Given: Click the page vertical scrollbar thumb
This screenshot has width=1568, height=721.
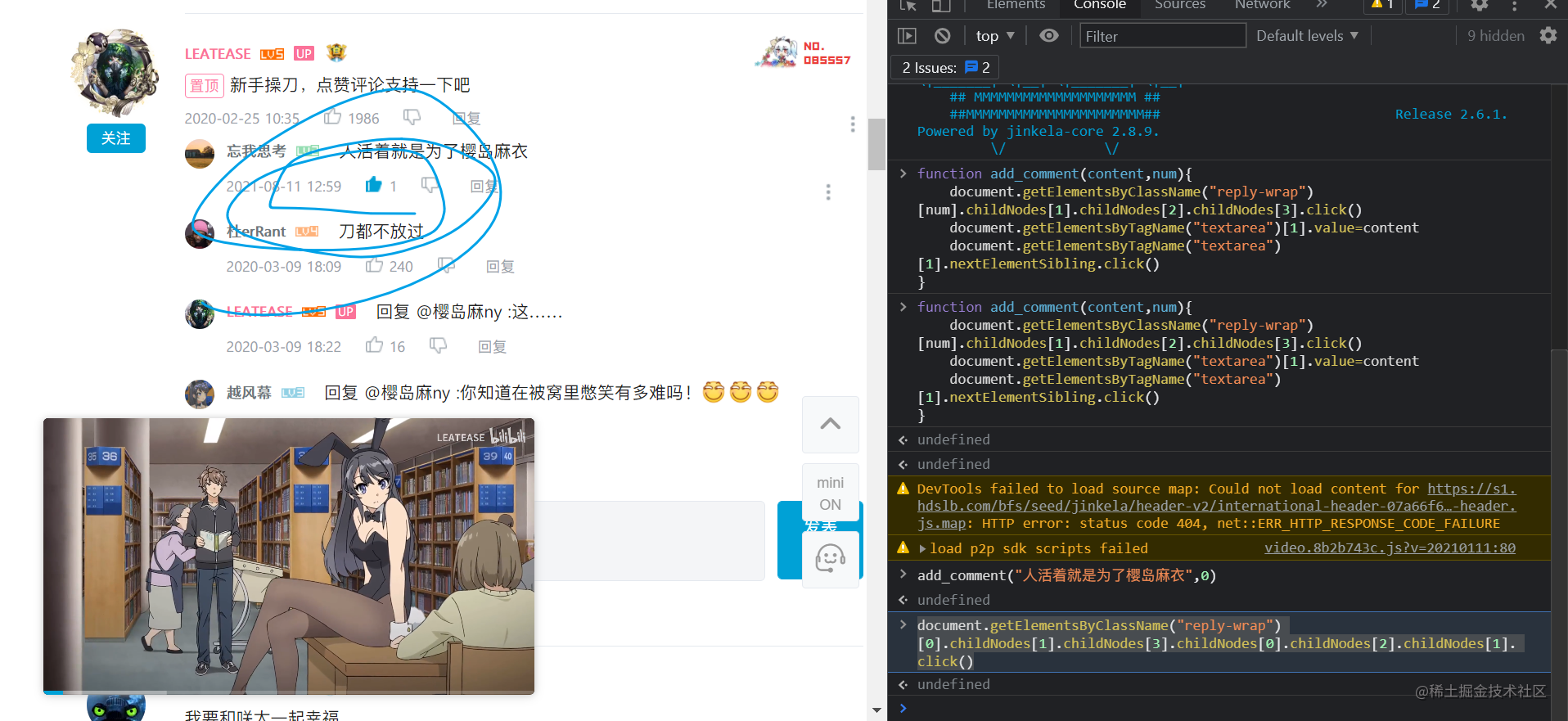Looking at the screenshot, I should 876,144.
